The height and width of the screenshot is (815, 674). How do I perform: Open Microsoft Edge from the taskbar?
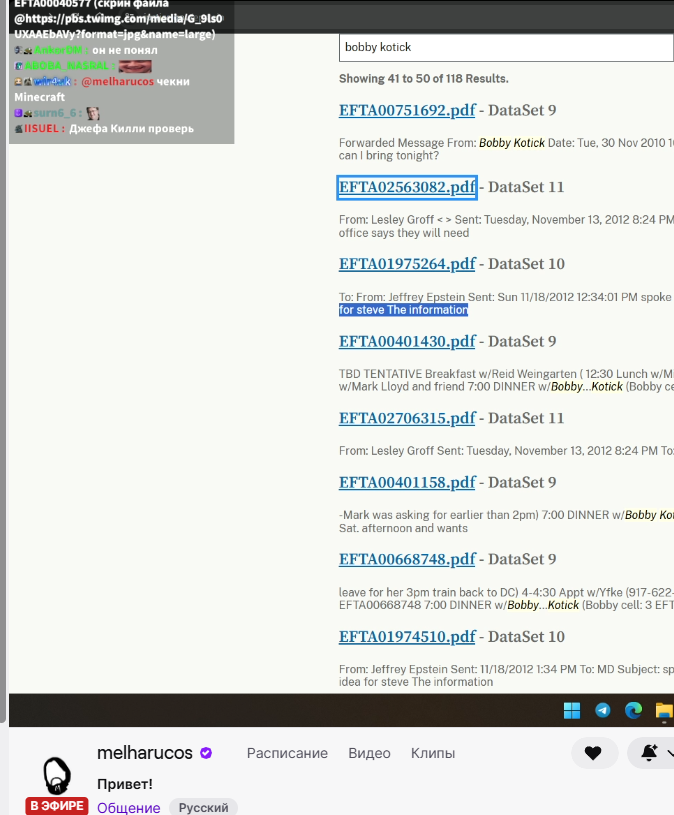(x=633, y=710)
